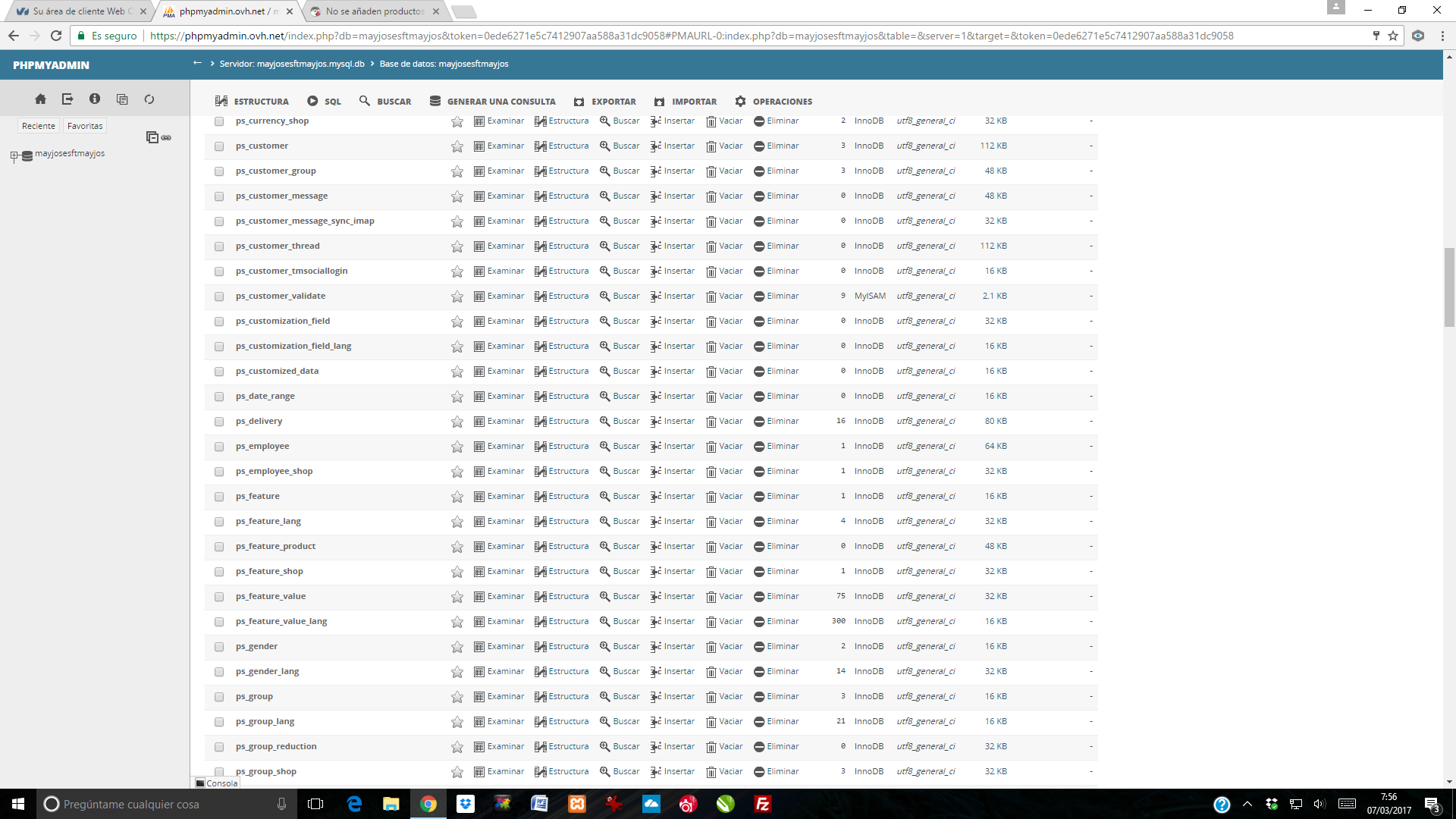Screen dimensions: 1456x819
Task: Open the Reciente tables dropdown
Action: [38, 126]
